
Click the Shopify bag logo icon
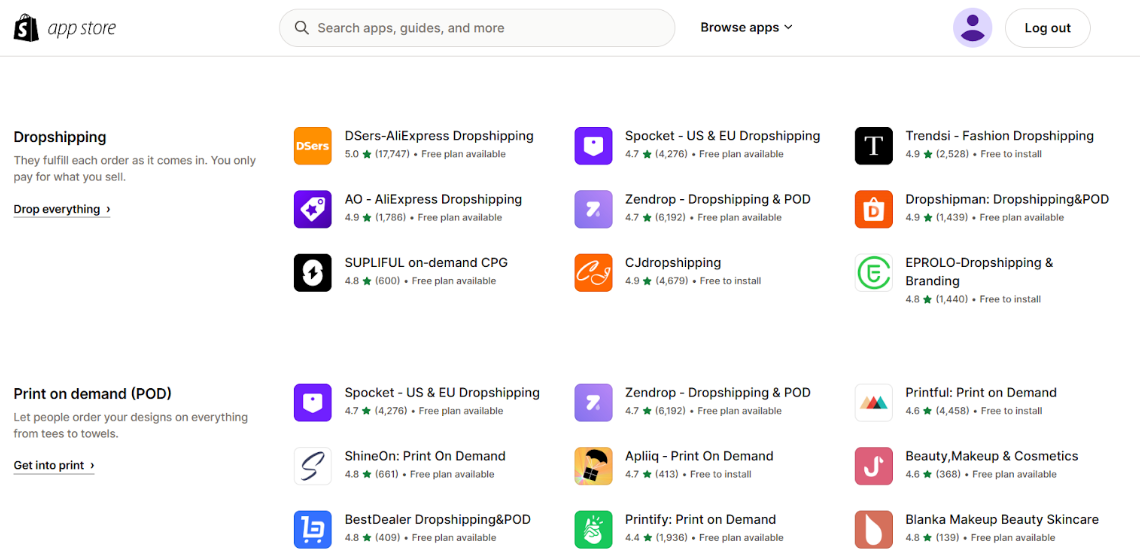27,28
